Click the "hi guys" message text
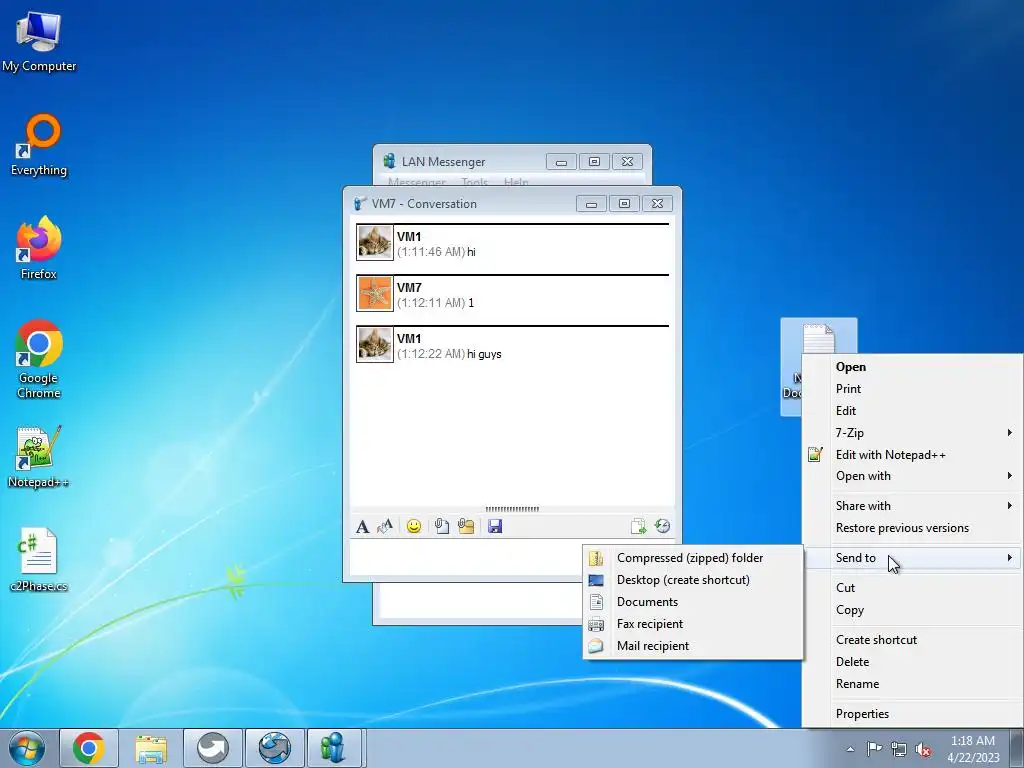The width and height of the screenshot is (1024, 768). pos(484,354)
